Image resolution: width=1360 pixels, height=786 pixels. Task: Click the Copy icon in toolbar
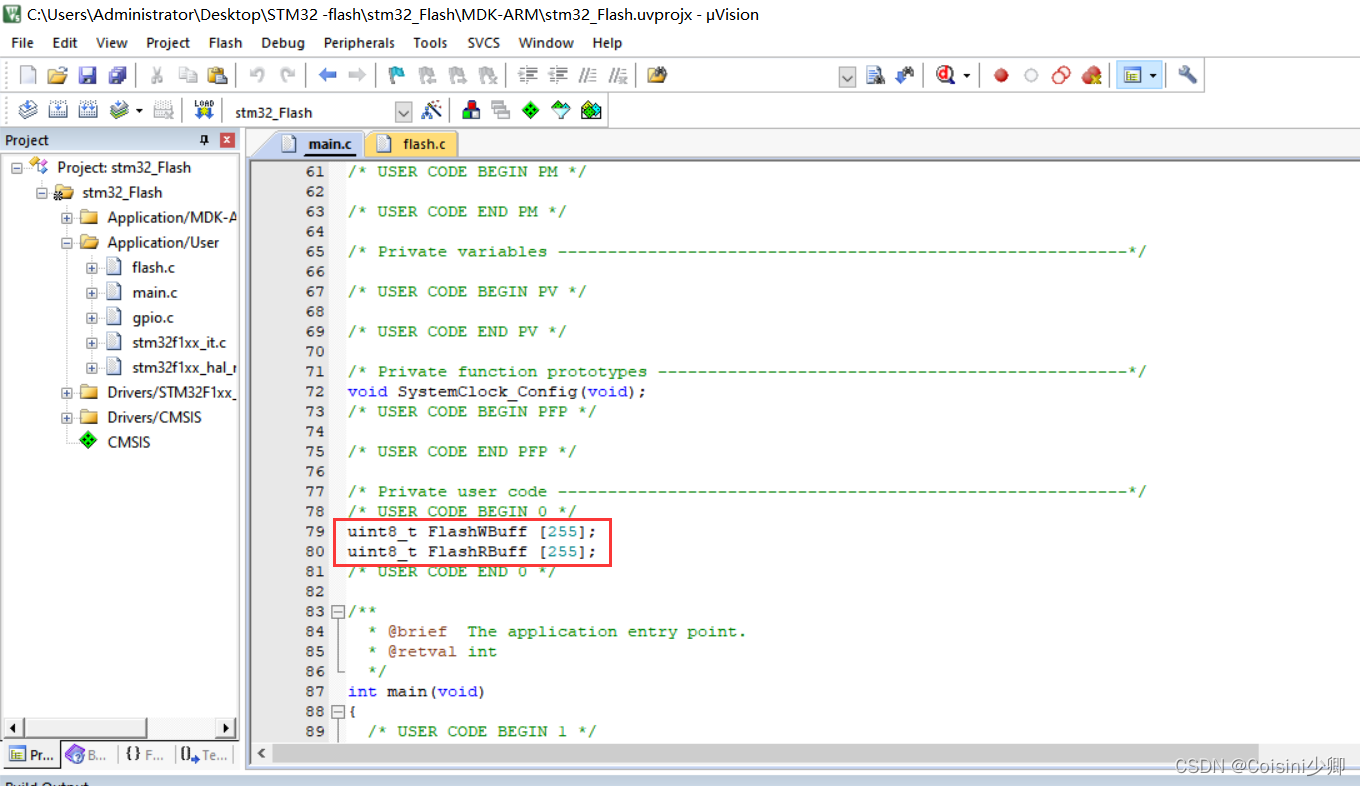click(x=187, y=75)
